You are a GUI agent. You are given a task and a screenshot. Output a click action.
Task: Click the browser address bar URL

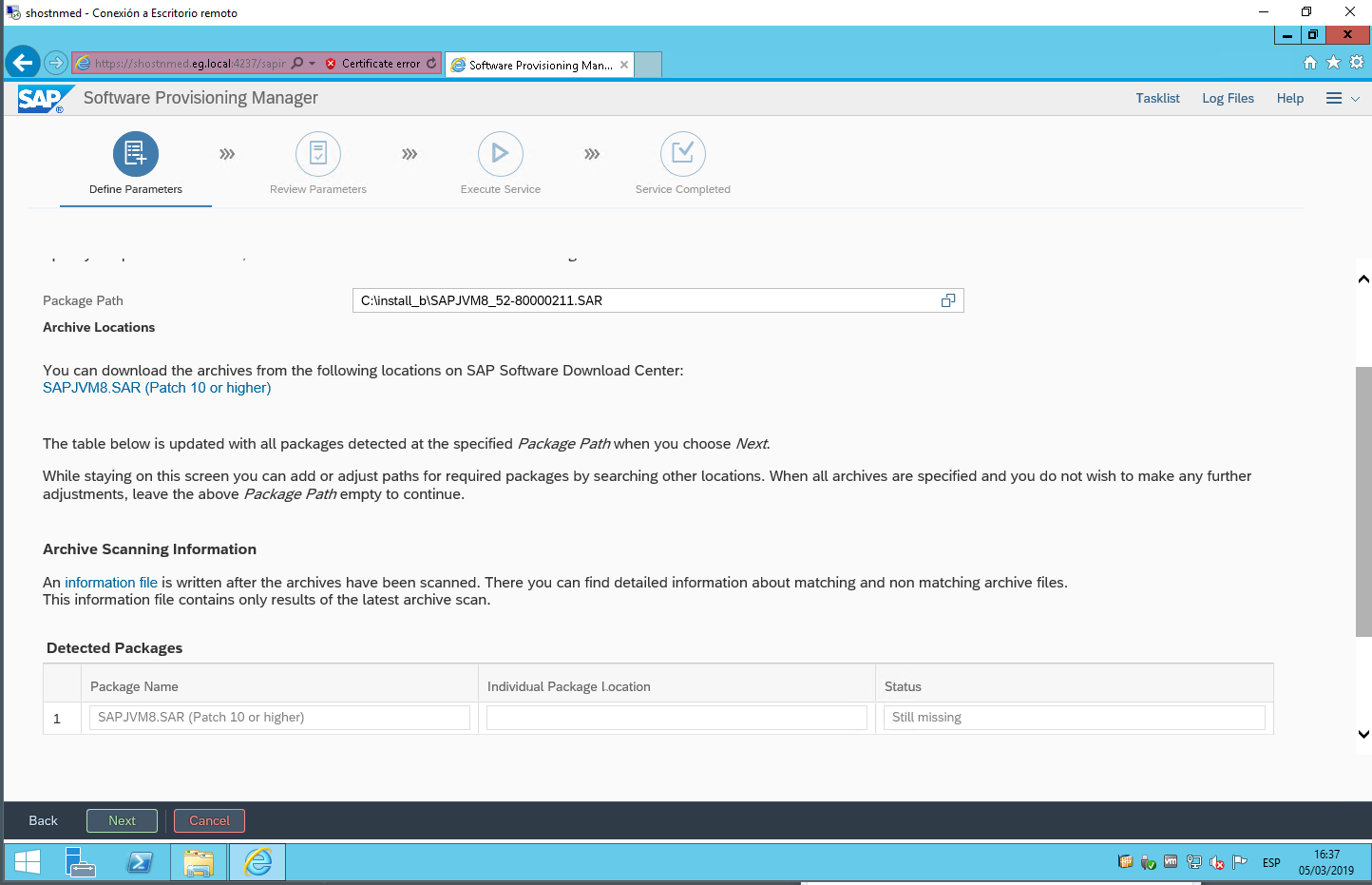(x=190, y=64)
